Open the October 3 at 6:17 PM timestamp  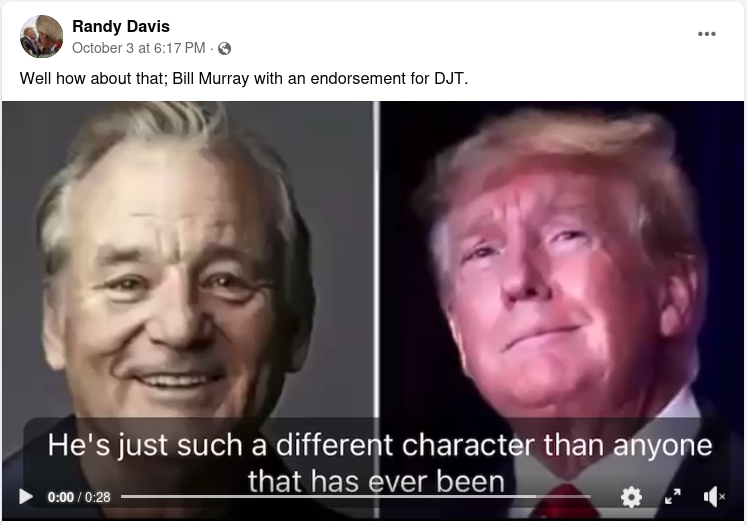pyautogui.click(x=139, y=48)
